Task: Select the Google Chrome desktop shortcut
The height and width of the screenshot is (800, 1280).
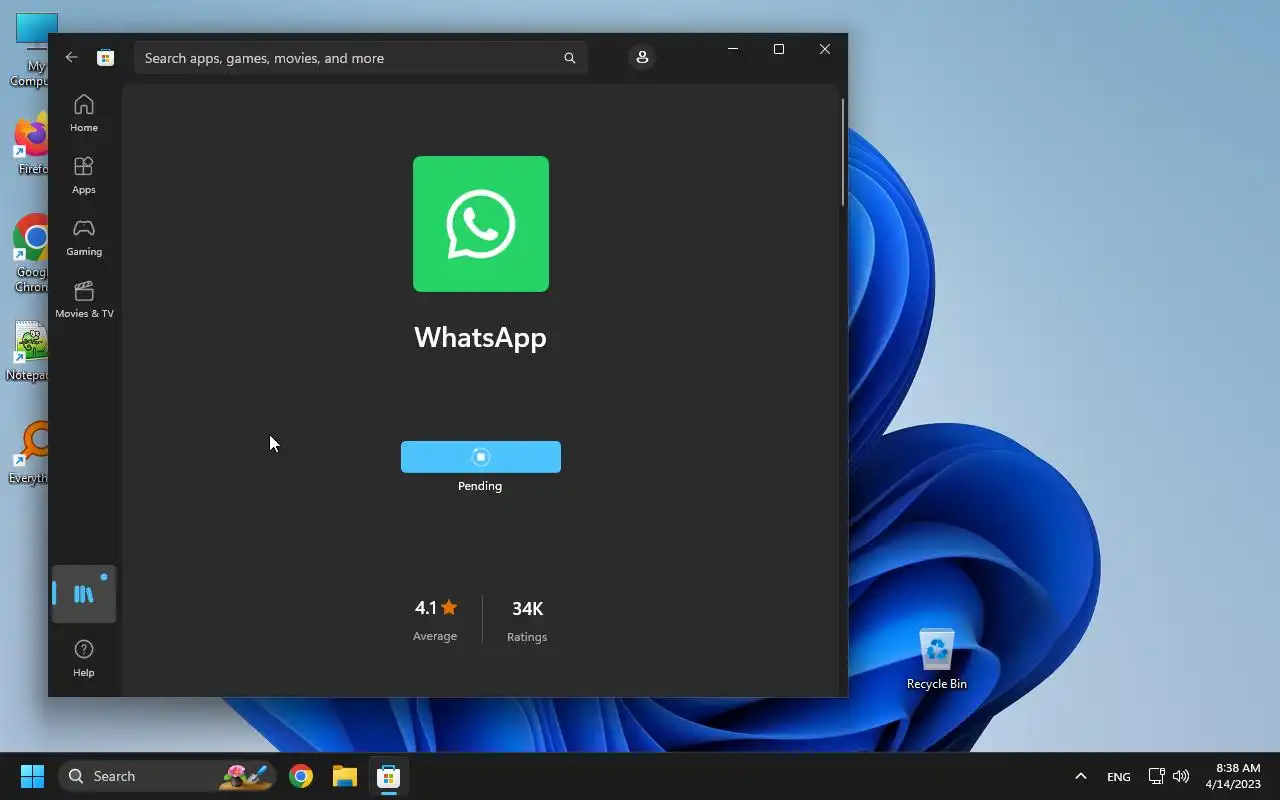Action: coord(31,254)
